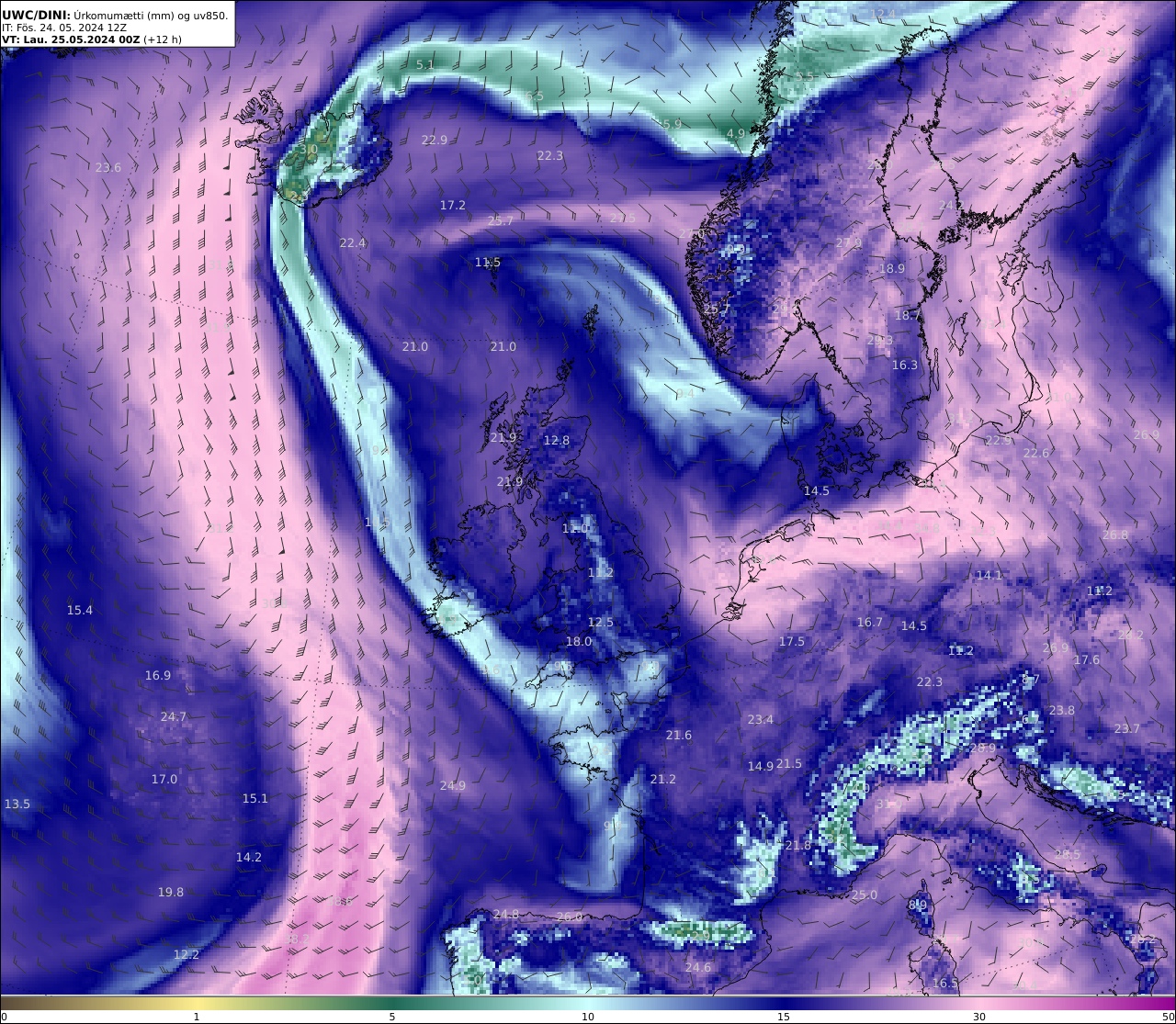
Task: Click the 17.5 value label
Action: (x=792, y=641)
